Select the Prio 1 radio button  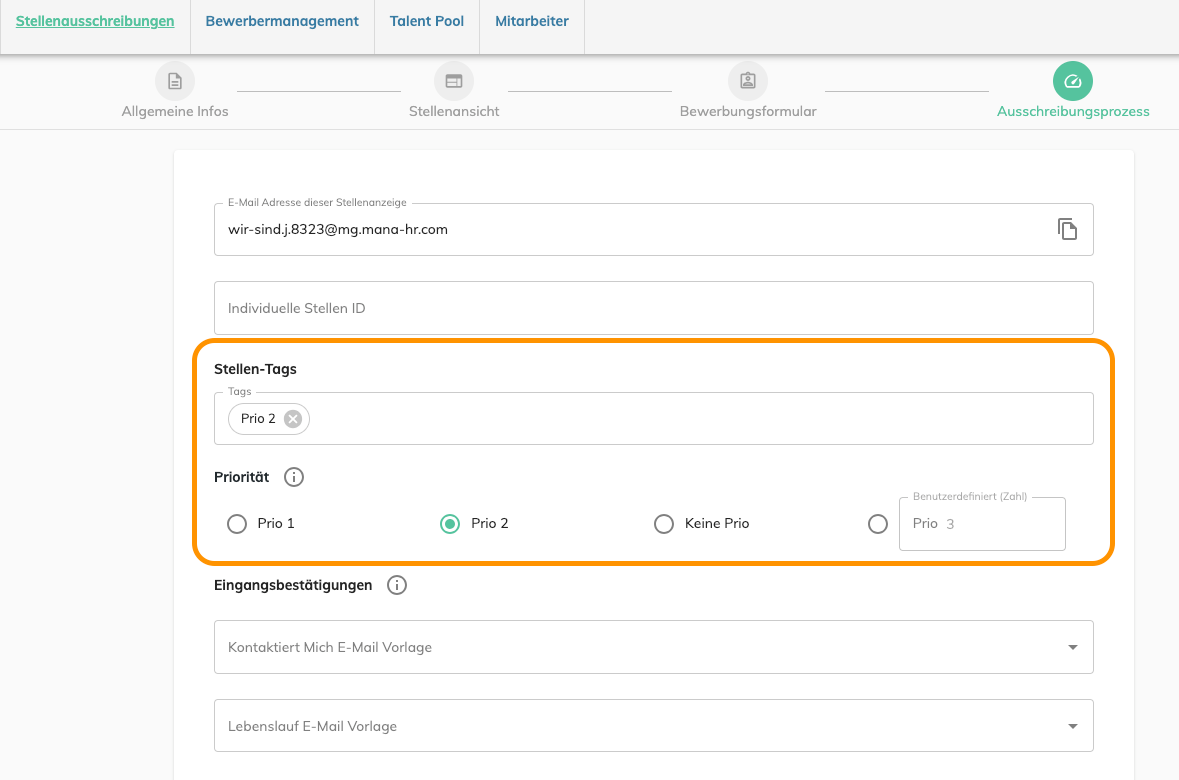click(237, 524)
